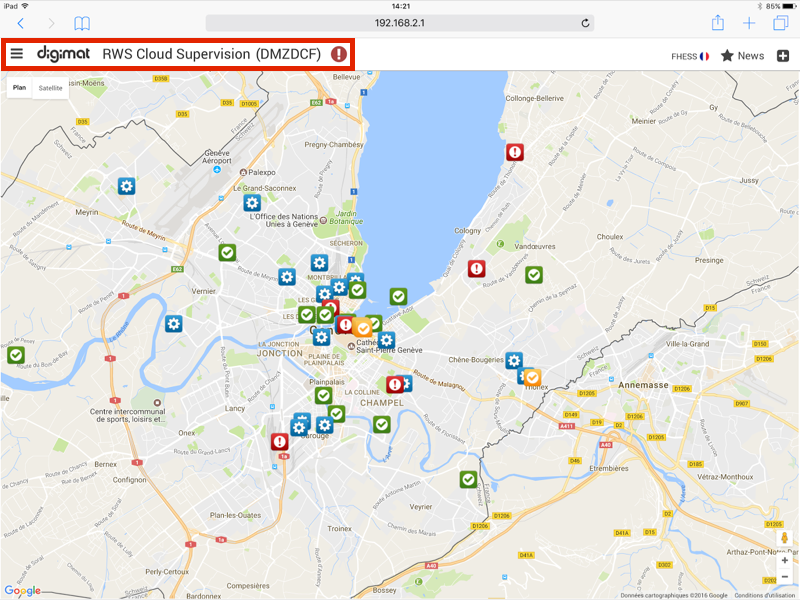Screen dimensions: 800x600
Task: Click the plus square button next to News
Action: coord(783,56)
